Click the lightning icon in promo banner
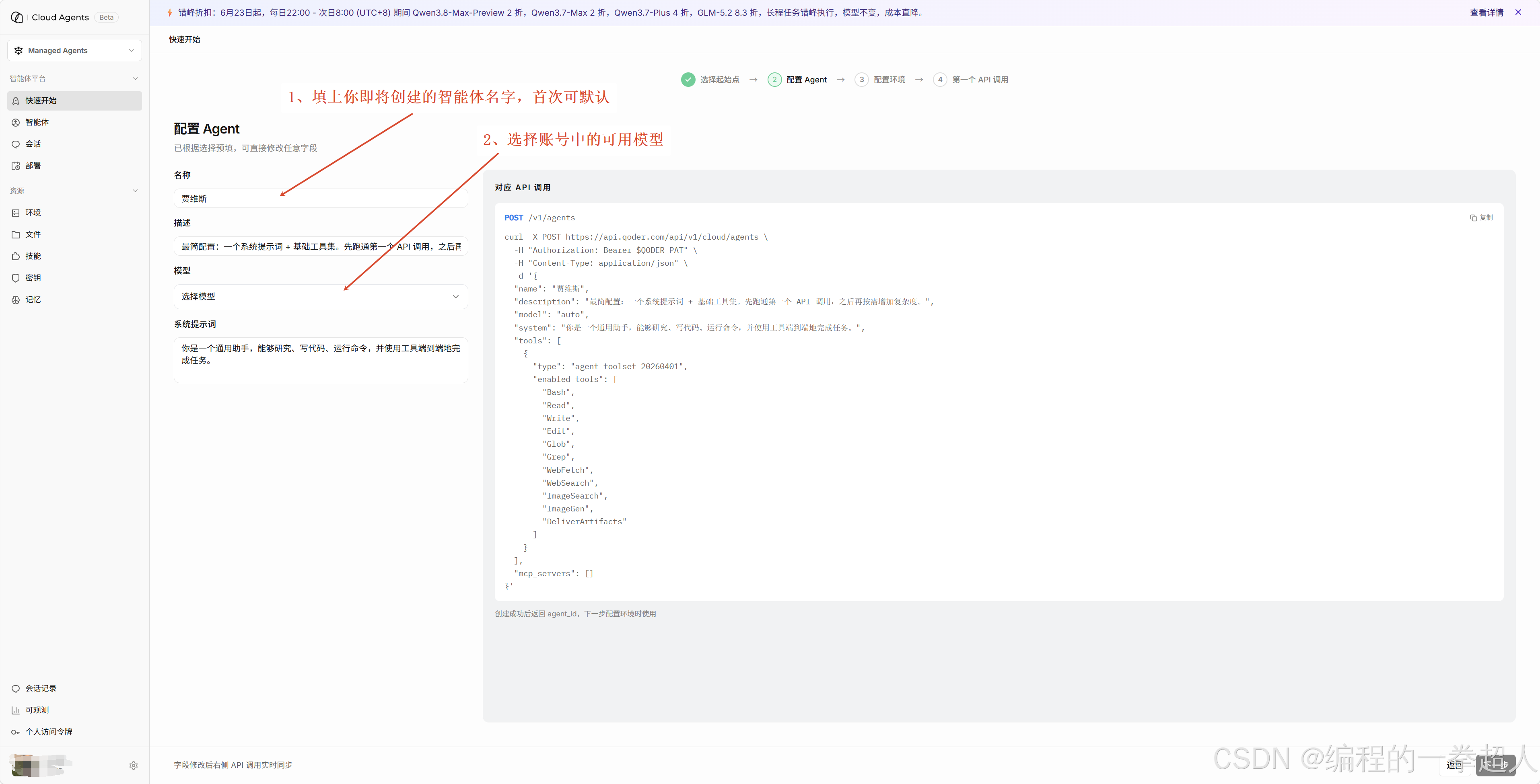Image resolution: width=1540 pixels, height=784 pixels. 170,12
